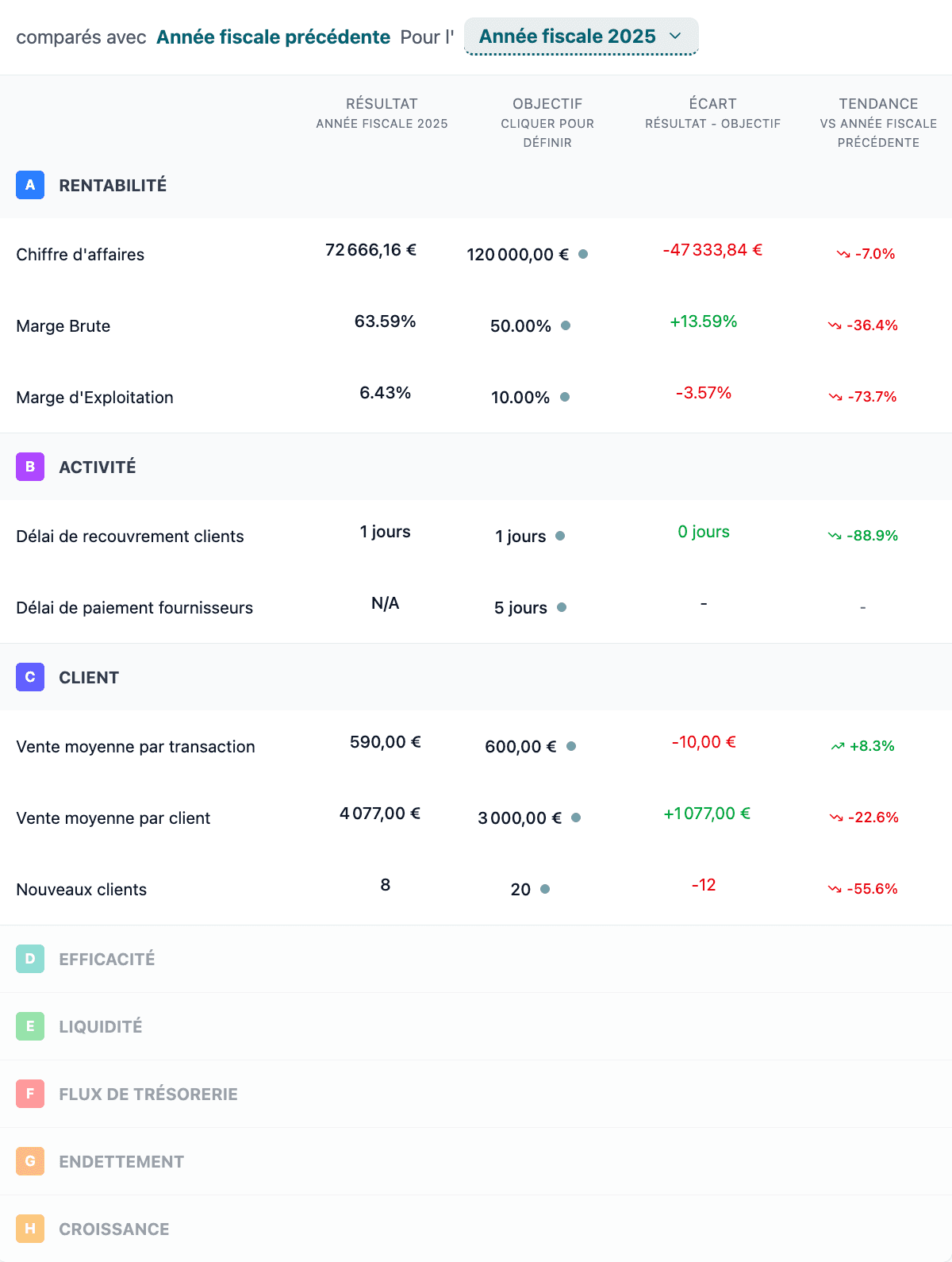Image resolution: width=952 pixels, height=1262 pixels.
Task: Click the red F Flux de trésorerie badge
Action: click(x=30, y=1094)
